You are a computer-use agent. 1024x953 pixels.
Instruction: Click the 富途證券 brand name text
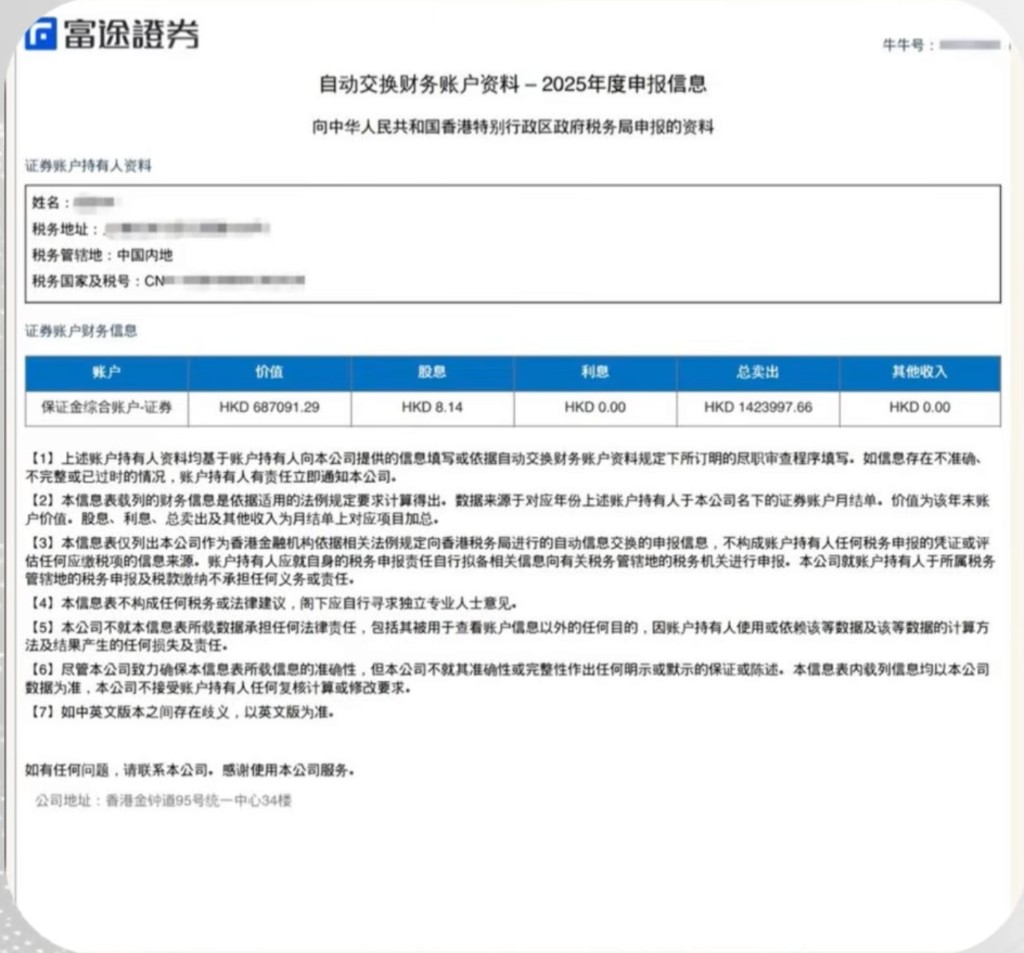[x=131, y=34]
